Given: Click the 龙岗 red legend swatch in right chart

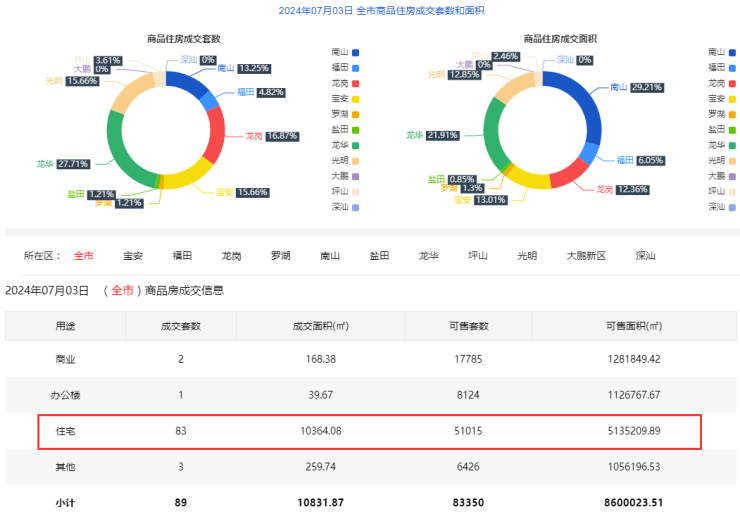Looking at the screenshot, I should point(731,82).
